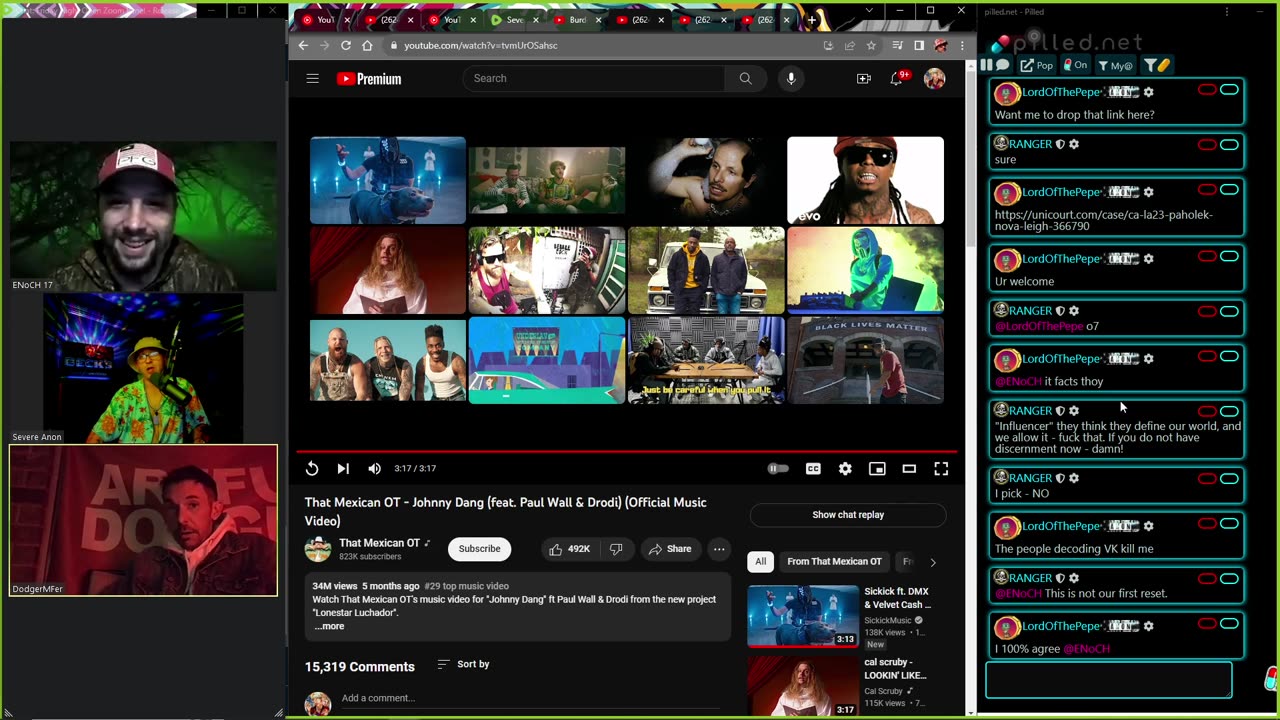Go fullscreen on the video player
The height and width of the screenshot is (720, 1280).
(941, 468)
